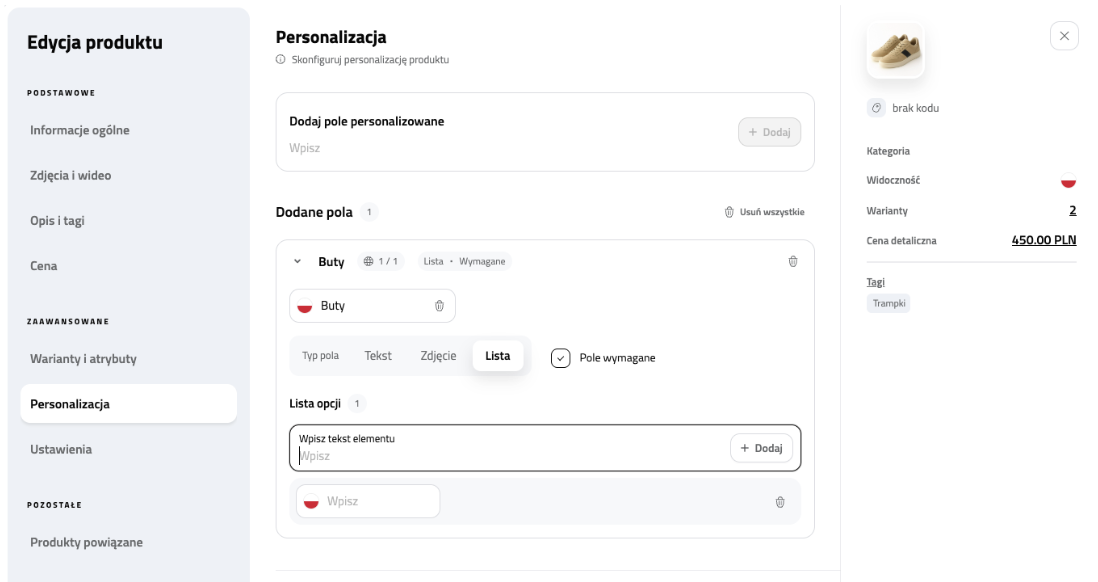This screenshot has width=1098, height=582.
Task: Click the Dodaj button under Lista opcji
Action: point(762,448)
